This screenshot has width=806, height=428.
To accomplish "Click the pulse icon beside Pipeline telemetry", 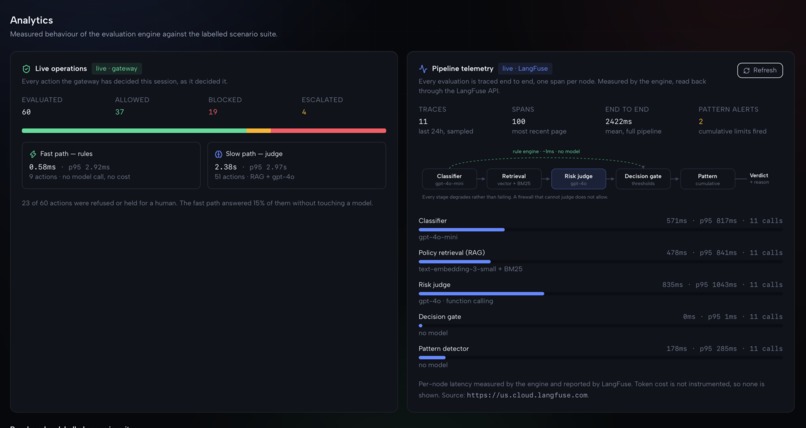I will click(423, 69).
